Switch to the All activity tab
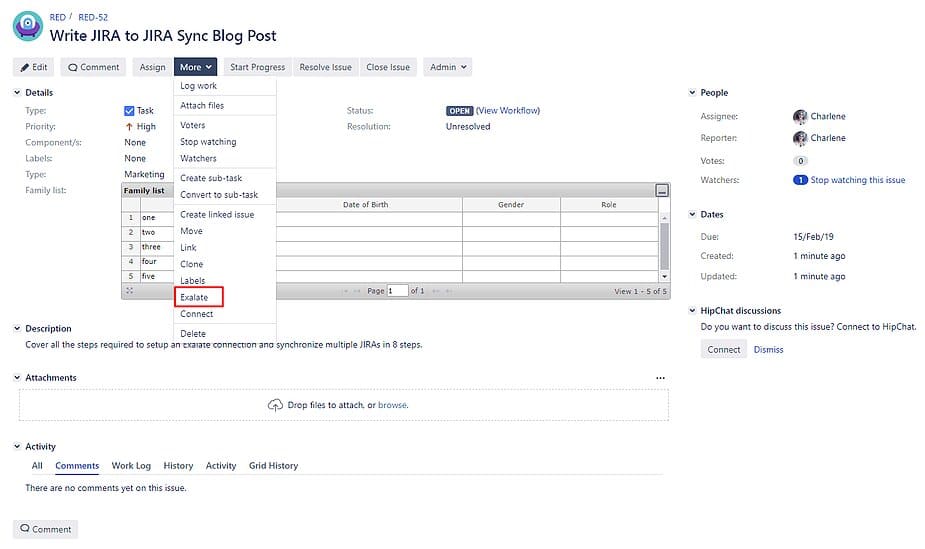925x549 pixels. point(37,466)
